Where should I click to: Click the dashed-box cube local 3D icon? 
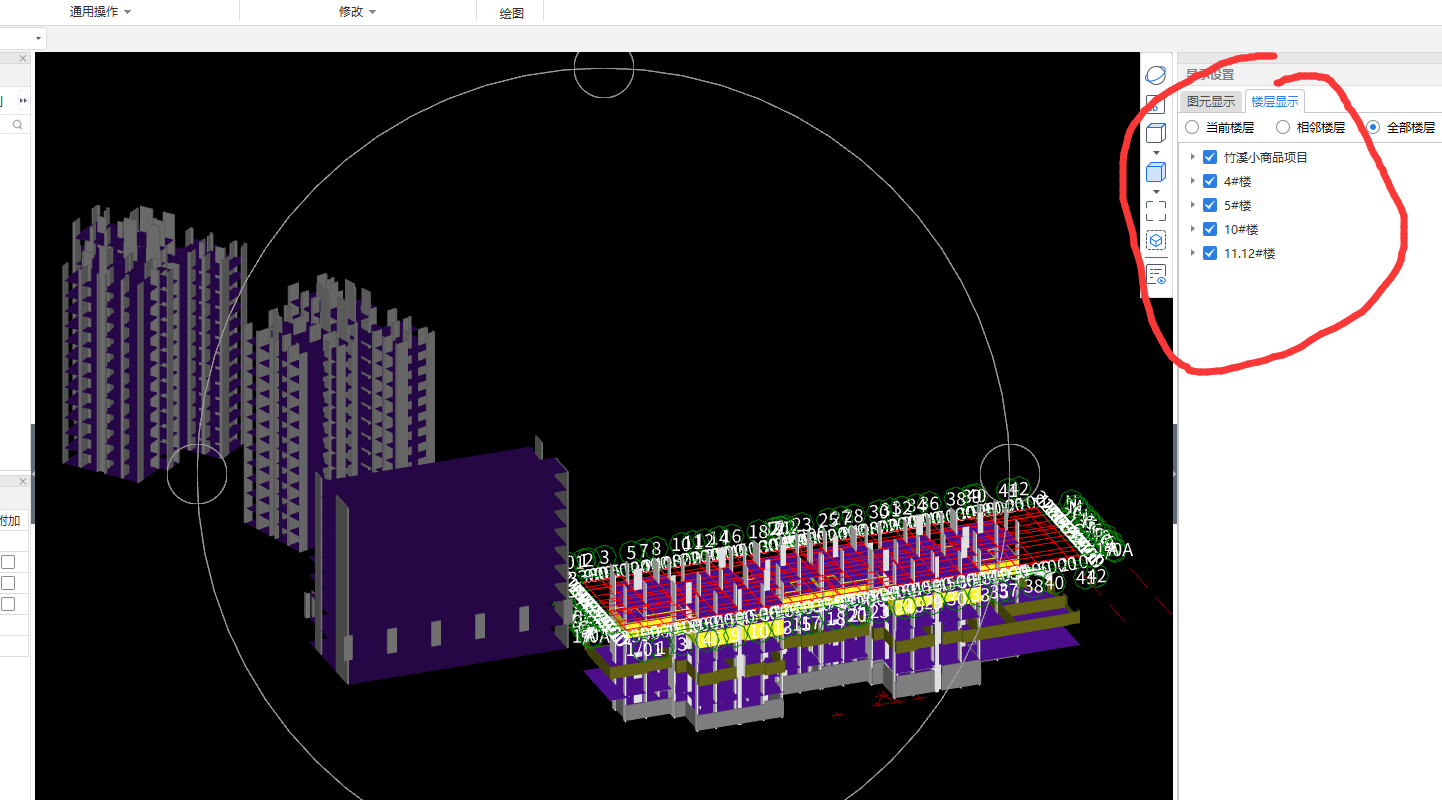pyautogui.click(x=1155, y=241)
